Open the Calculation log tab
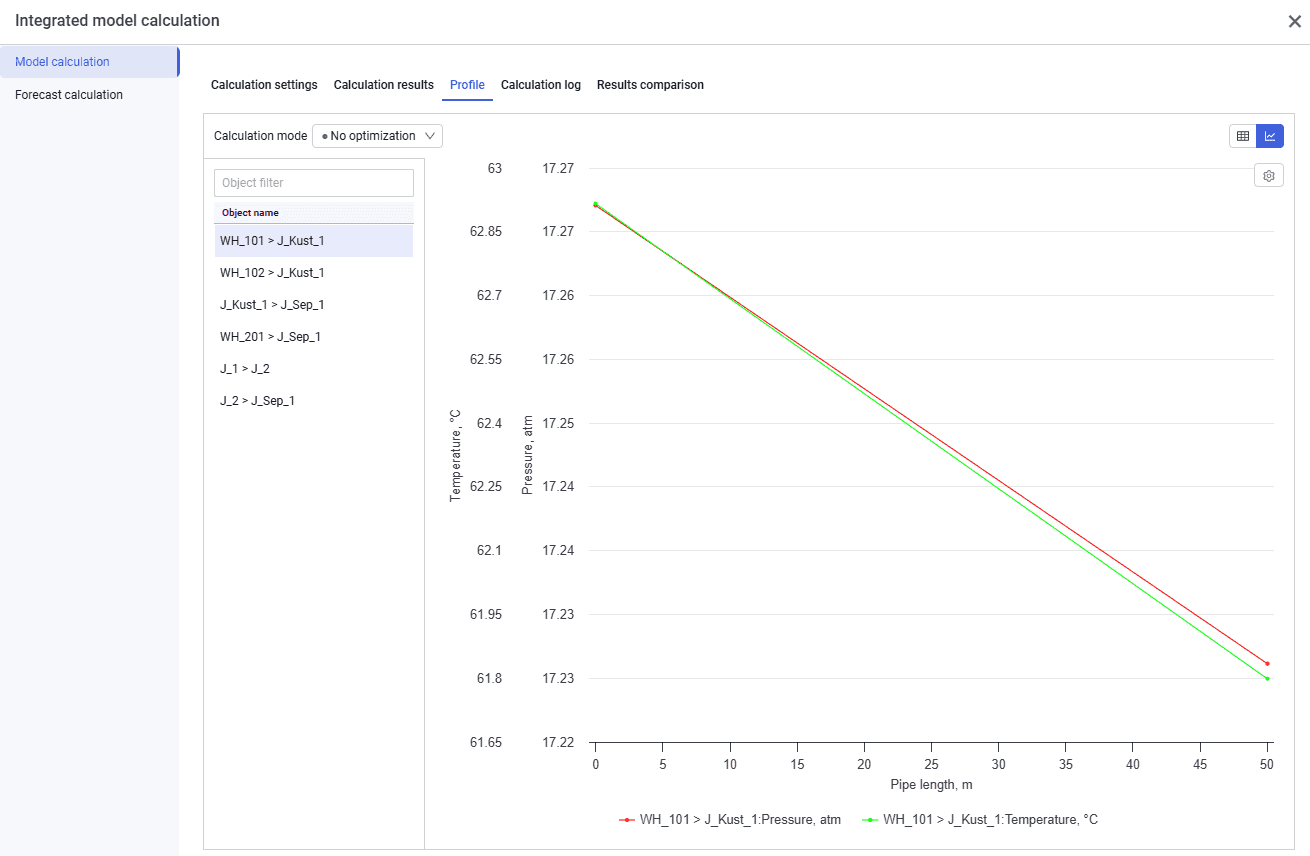The height and width of the screenshot is (856, 1310). tap(541, 85)
